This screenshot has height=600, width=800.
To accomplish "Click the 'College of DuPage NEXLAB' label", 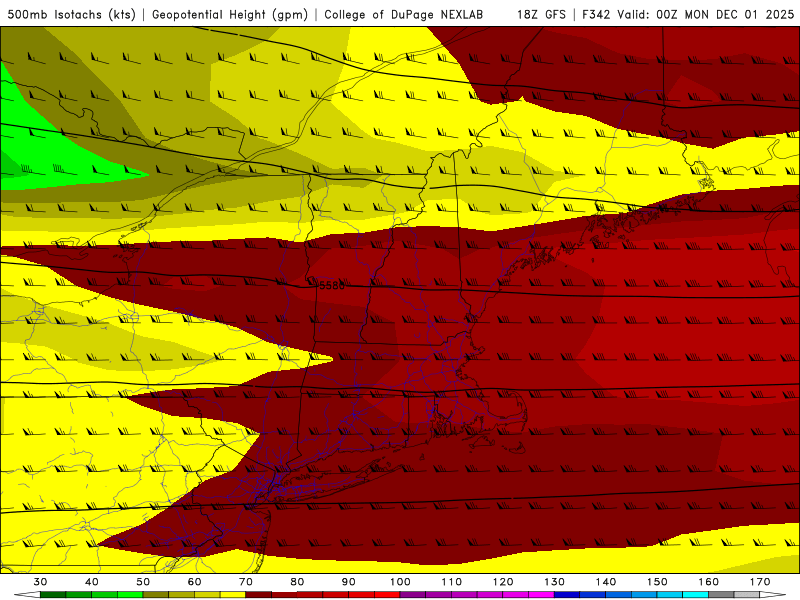I will coord(403,14).
